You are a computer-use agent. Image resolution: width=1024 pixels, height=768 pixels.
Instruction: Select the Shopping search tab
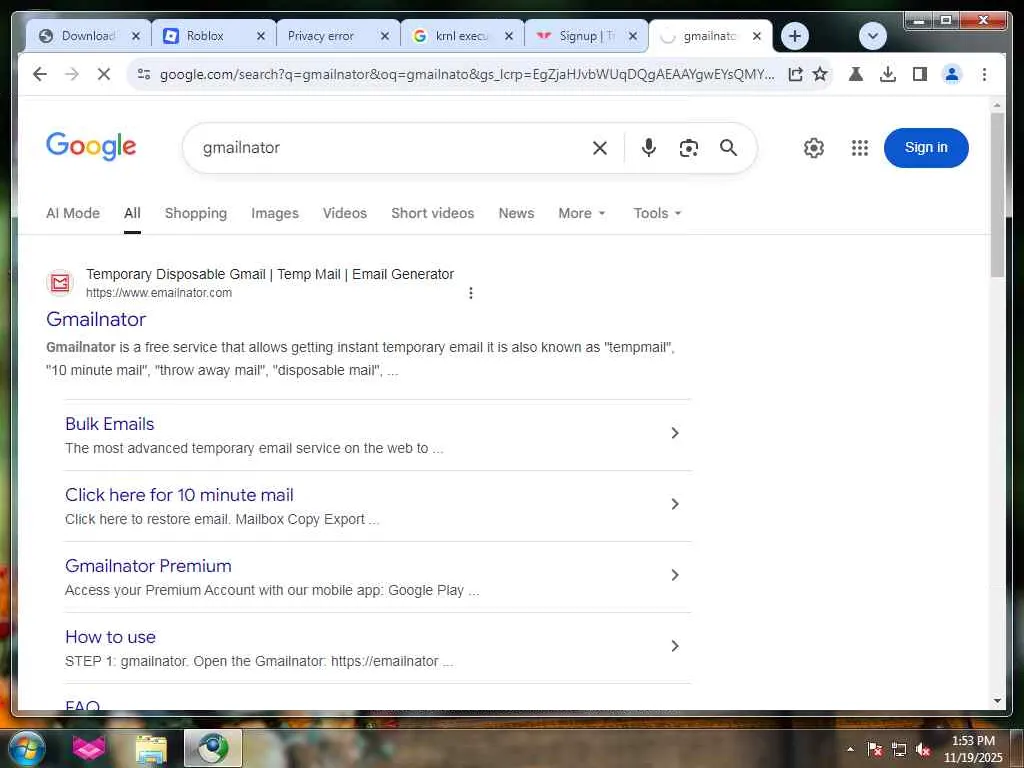coord(196,213)
